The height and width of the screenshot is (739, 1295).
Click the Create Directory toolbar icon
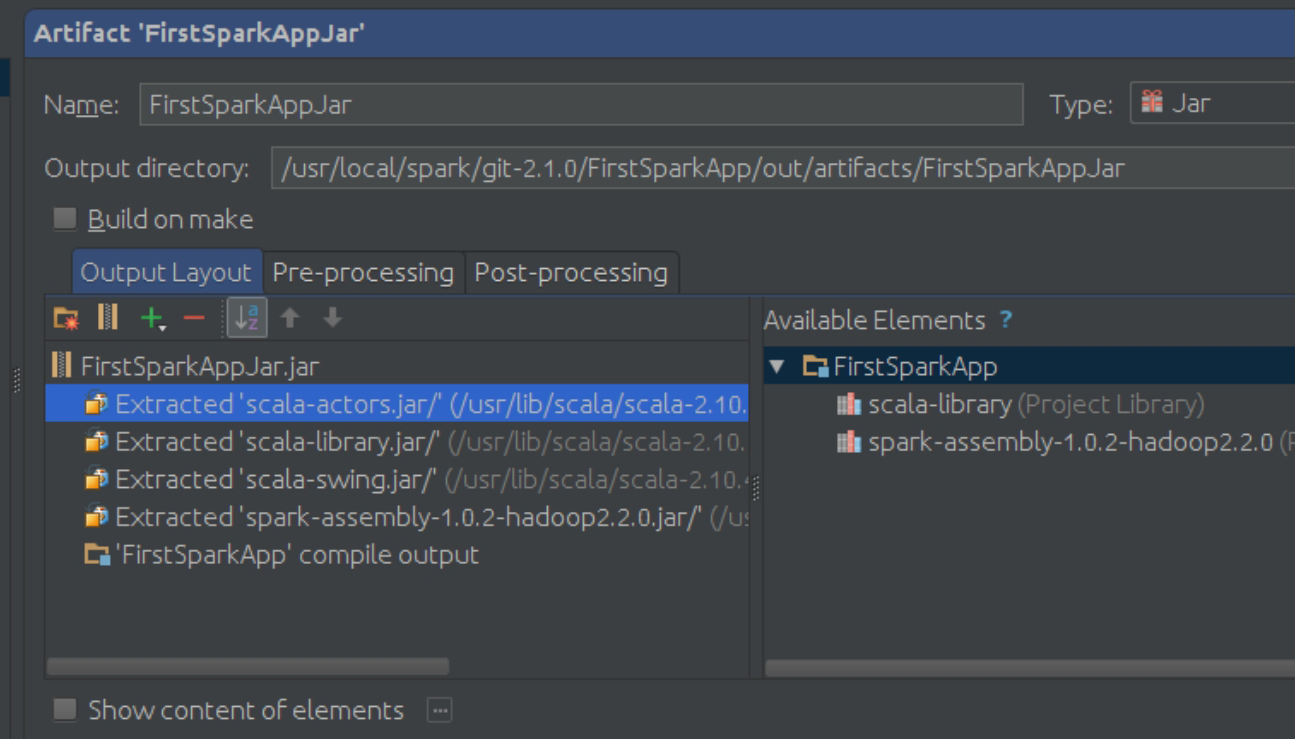click(x=66, y=319)
